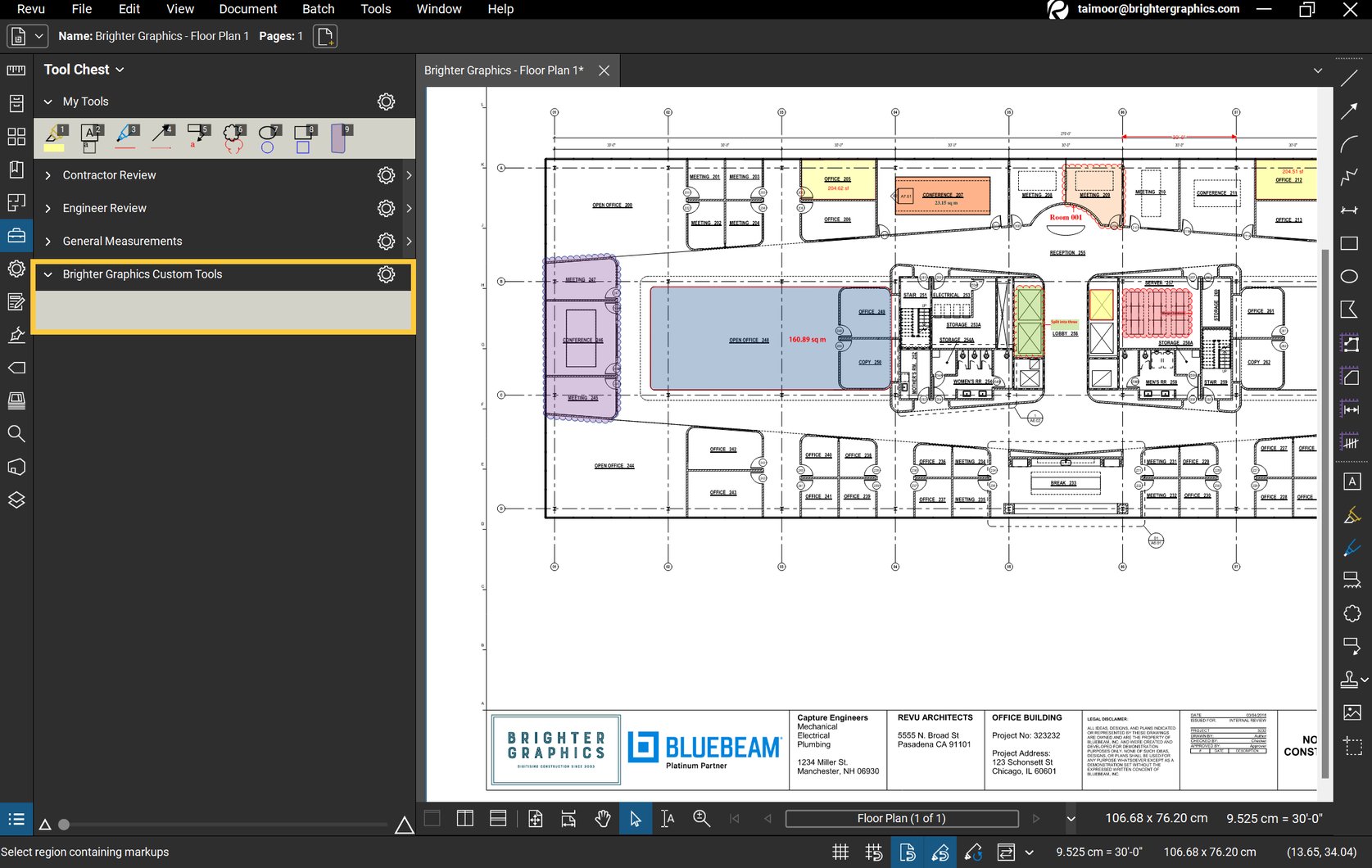Switch to the Brighter Graphics - Floor Plan 1 tab
This screenshot has width=1372, height=868.
click(504, 70)
